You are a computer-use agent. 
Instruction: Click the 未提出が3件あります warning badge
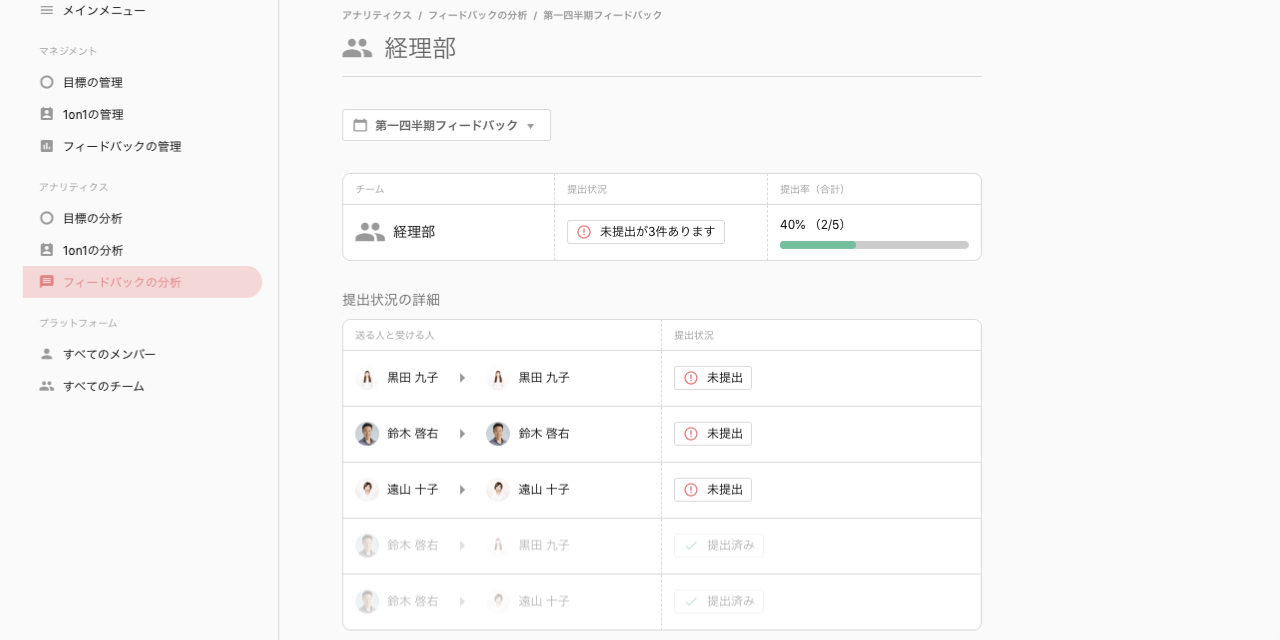click(646, 232)
